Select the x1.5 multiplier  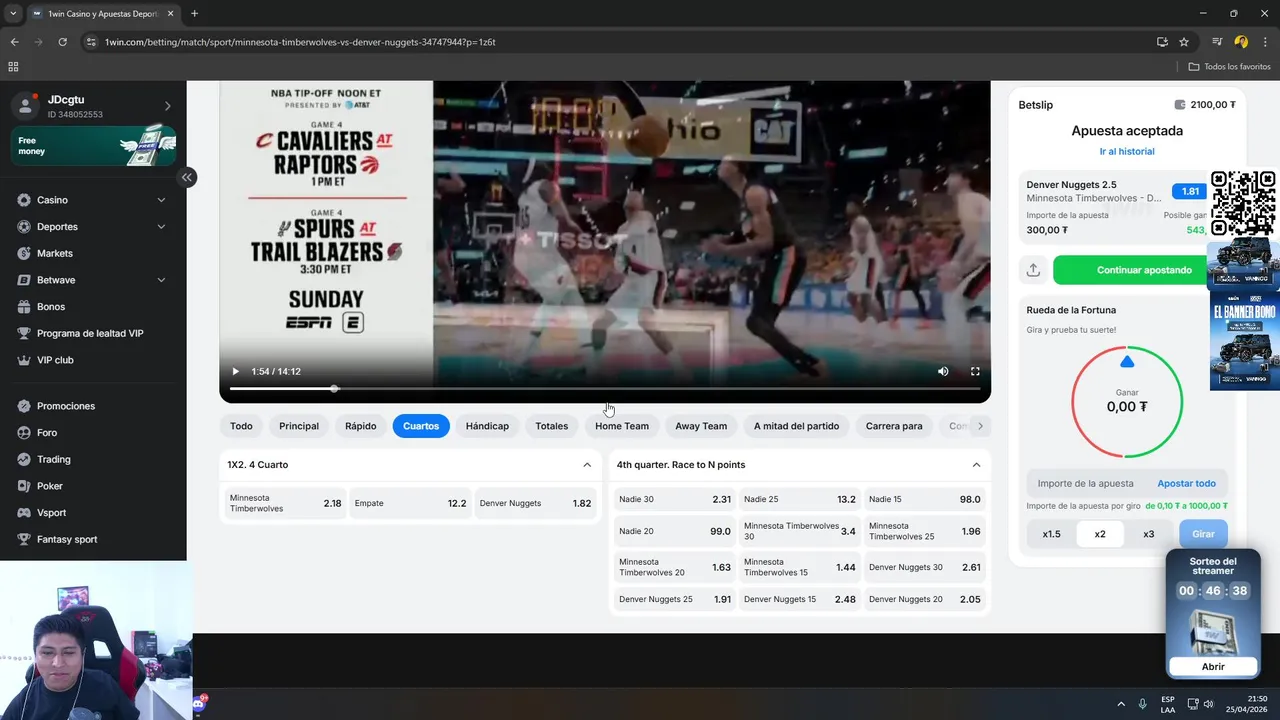(x=1051, y=534)
